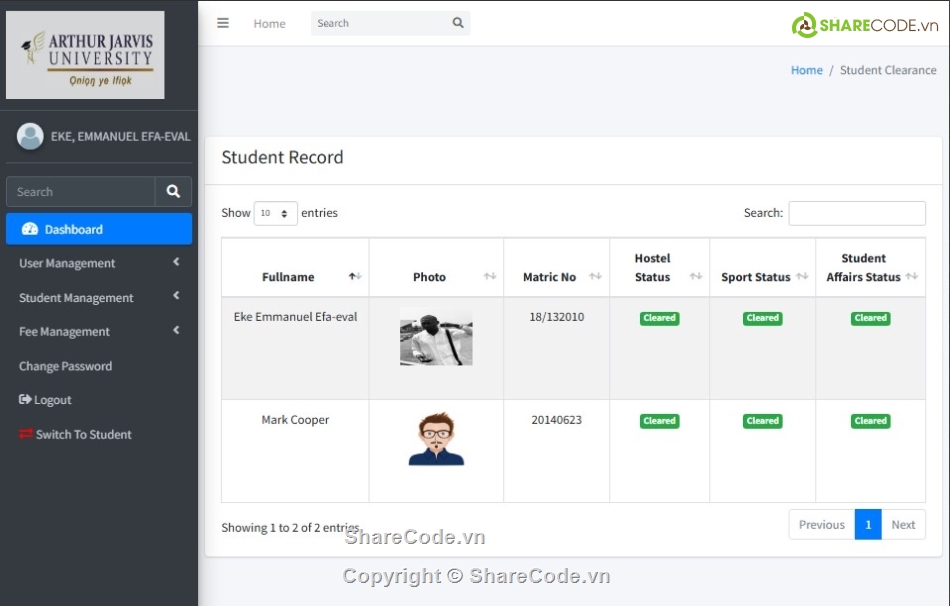Focus the sidebar Search field
This screenshot has width=950, height=606.
pyautogui.click(x=81, y=191)
